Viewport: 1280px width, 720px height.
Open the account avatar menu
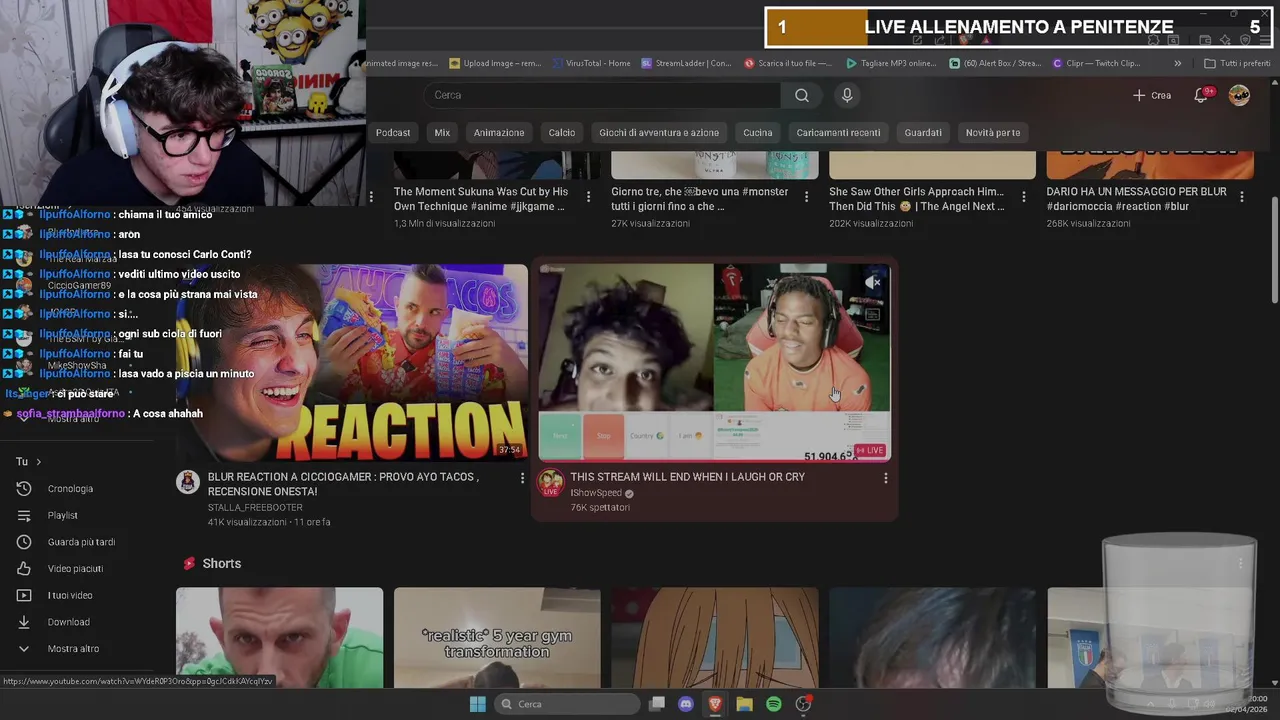tap(1239, 95)
